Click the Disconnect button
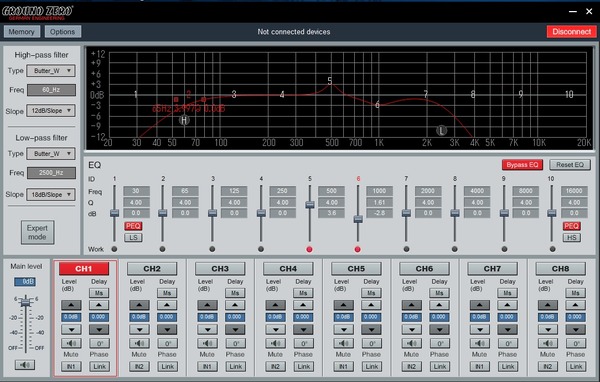Screen dimensions: 600x382 coord(571,32)
